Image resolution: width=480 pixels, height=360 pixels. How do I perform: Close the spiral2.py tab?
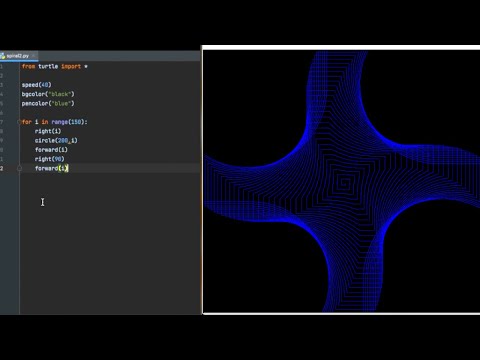pyautogui.click(x=33, y=56)
